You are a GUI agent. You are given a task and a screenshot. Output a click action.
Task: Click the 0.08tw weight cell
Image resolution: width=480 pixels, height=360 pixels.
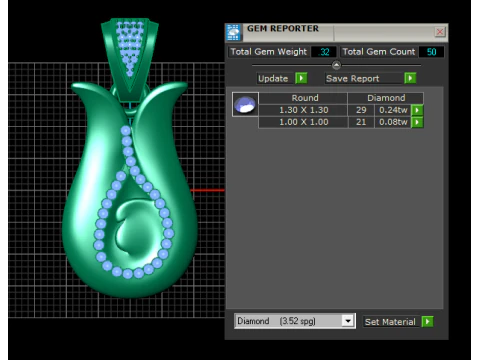[x=393, y=122]
